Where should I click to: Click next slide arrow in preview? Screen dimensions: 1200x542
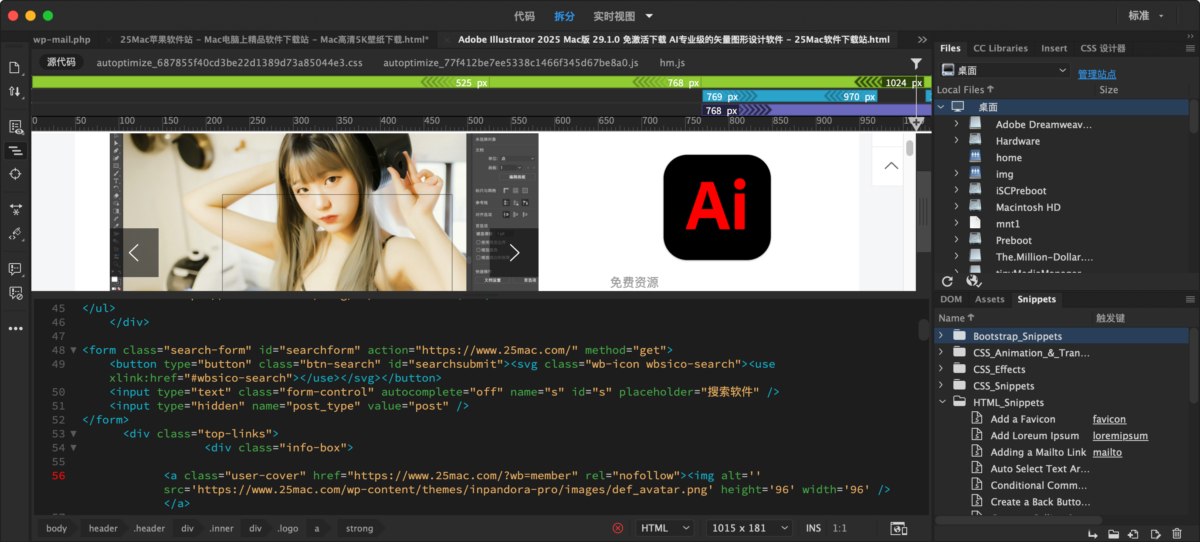pos(515,252)
